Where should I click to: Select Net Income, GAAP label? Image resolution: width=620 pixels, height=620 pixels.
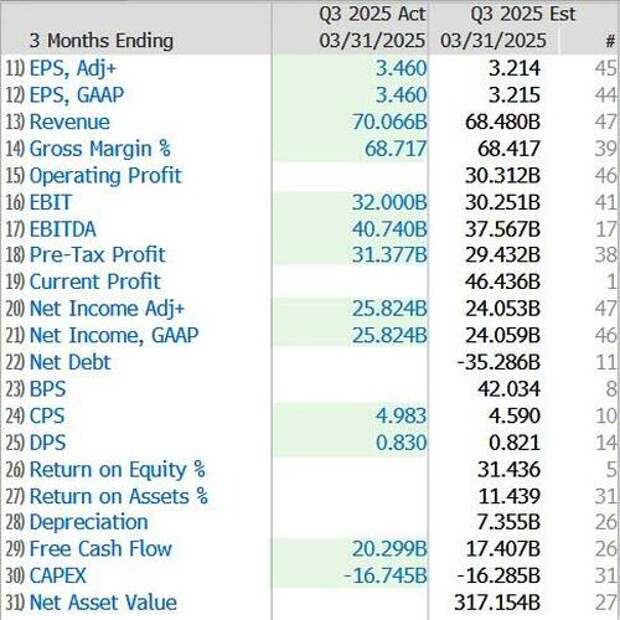coord(114,335)
